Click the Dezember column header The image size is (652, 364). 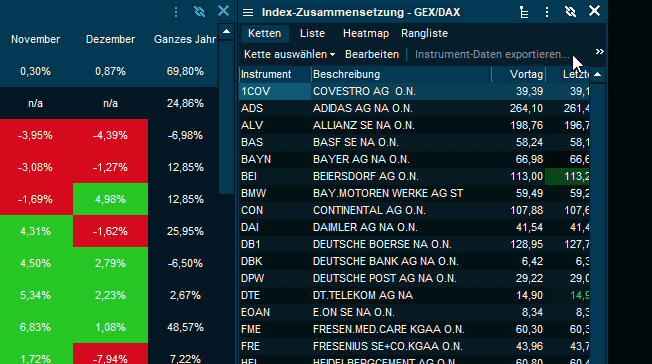[110, 40]
